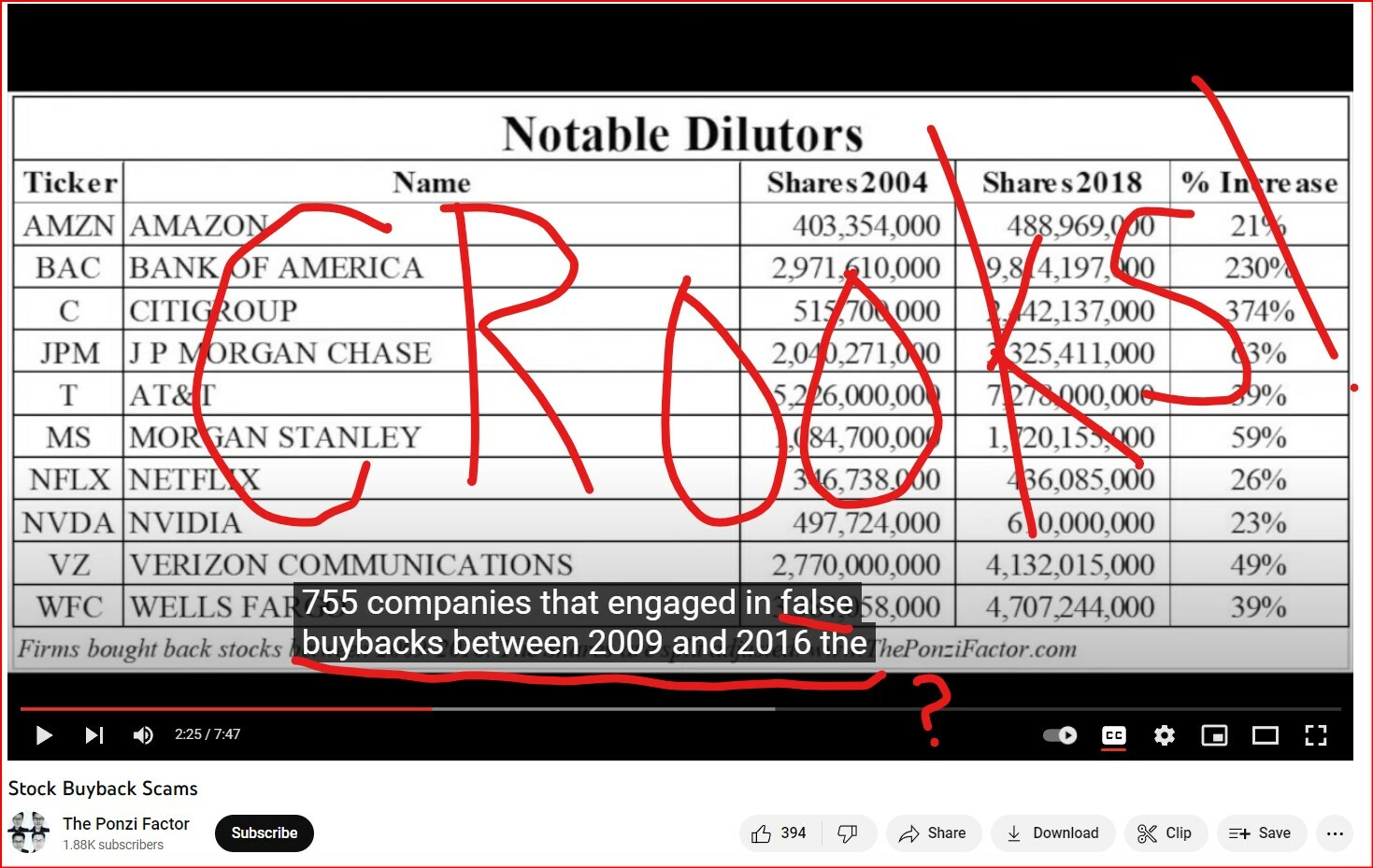Image resolution: width=1373 pixels, height=868 pixels.
Task: Share the Stock Buyback Scams video
Action: [933, 833]
